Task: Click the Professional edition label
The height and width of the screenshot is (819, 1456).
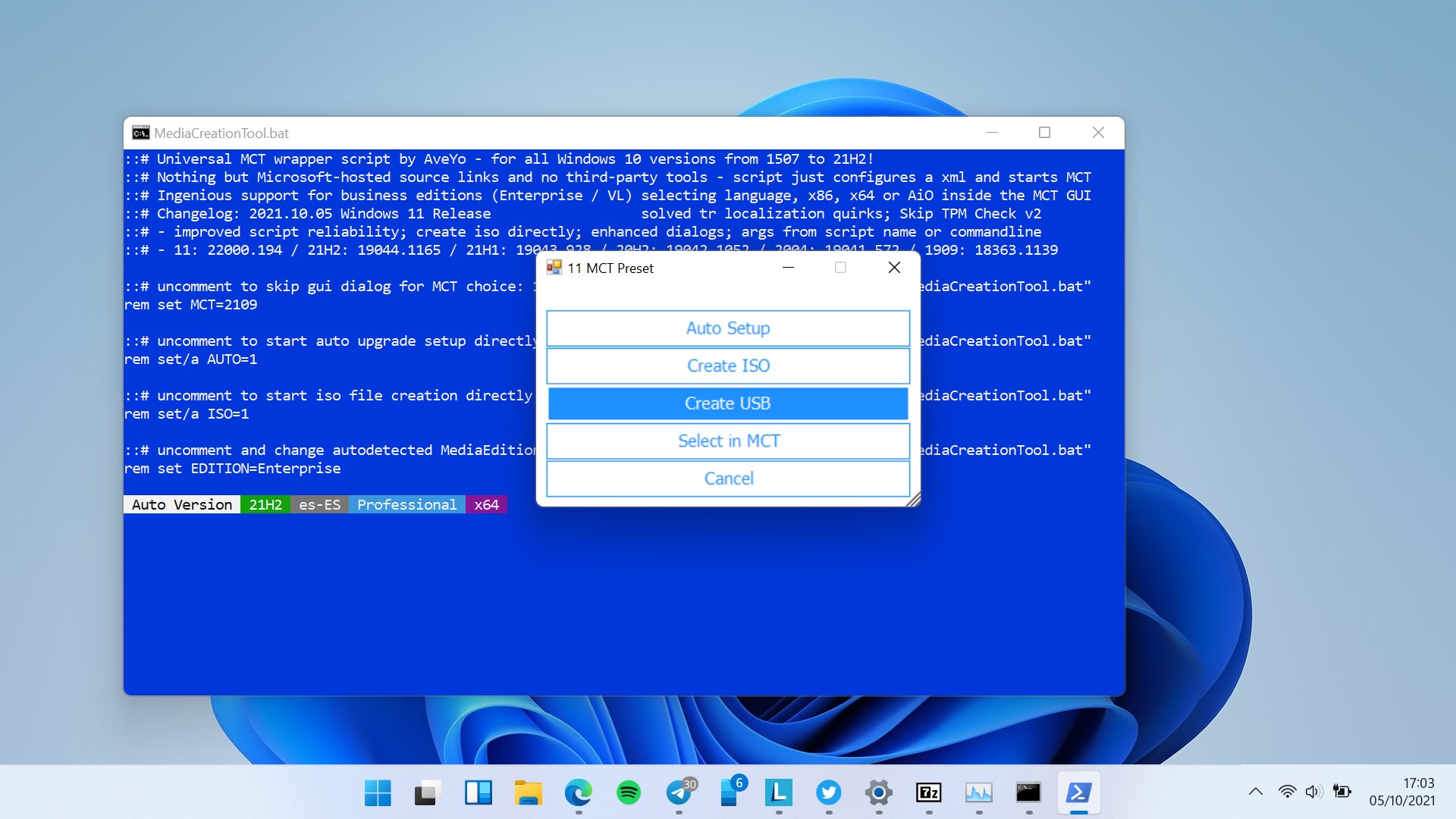Action: point(407,505)
